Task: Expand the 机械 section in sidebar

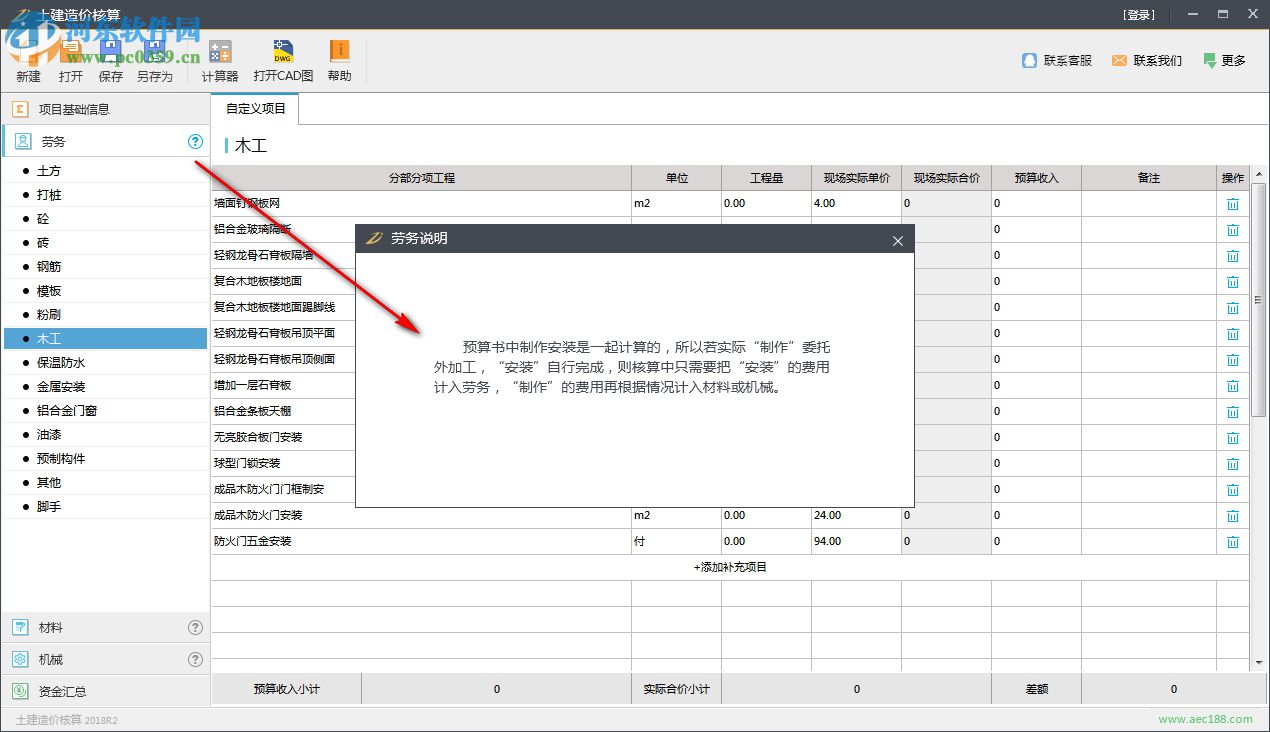Action: click(x=50, y=660)
